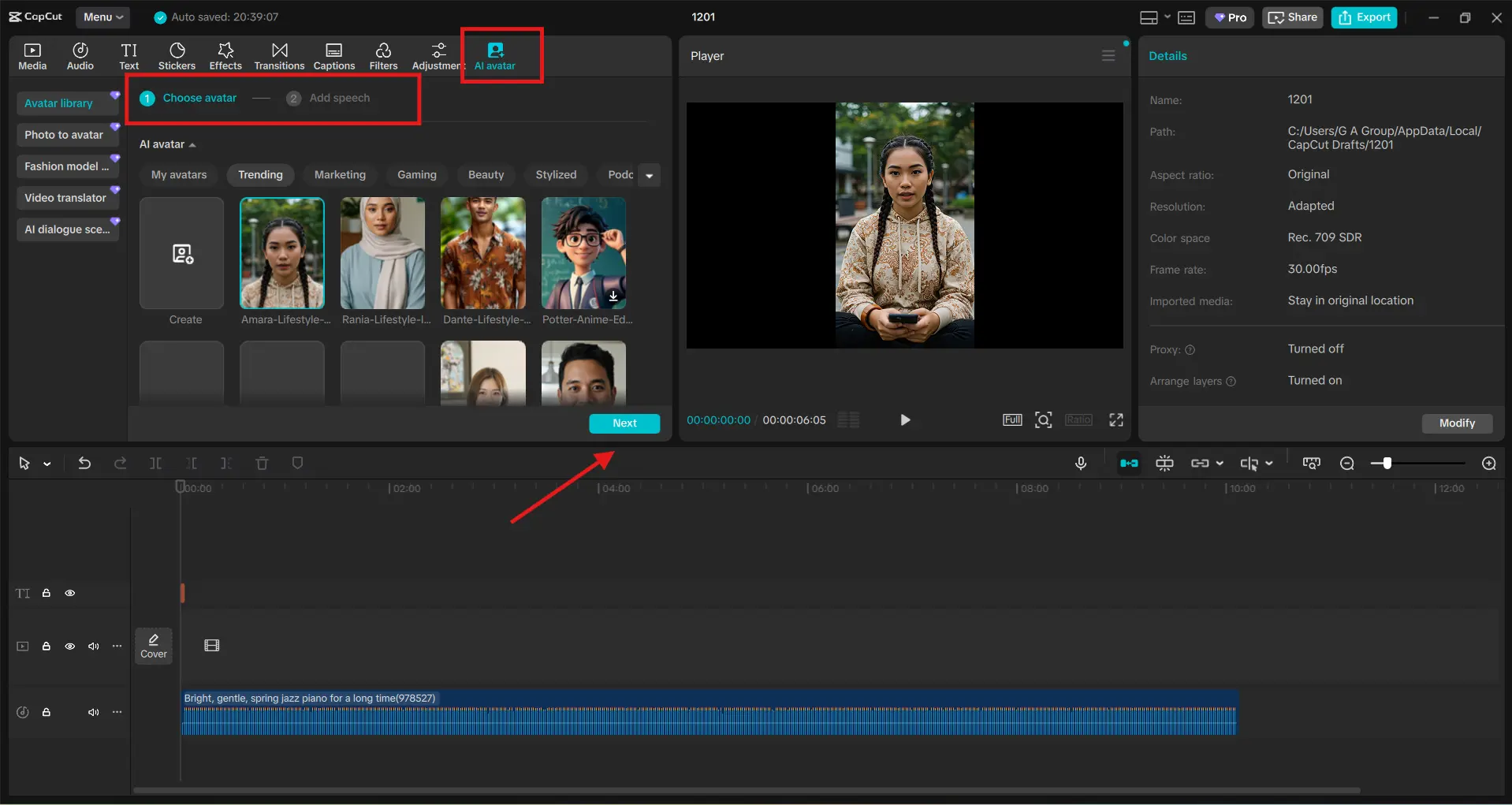Open the Menu dropdown
Image resolution: width=1512 pixels, height=805 pixels.
pyautogui.click(x=103, y=17)
